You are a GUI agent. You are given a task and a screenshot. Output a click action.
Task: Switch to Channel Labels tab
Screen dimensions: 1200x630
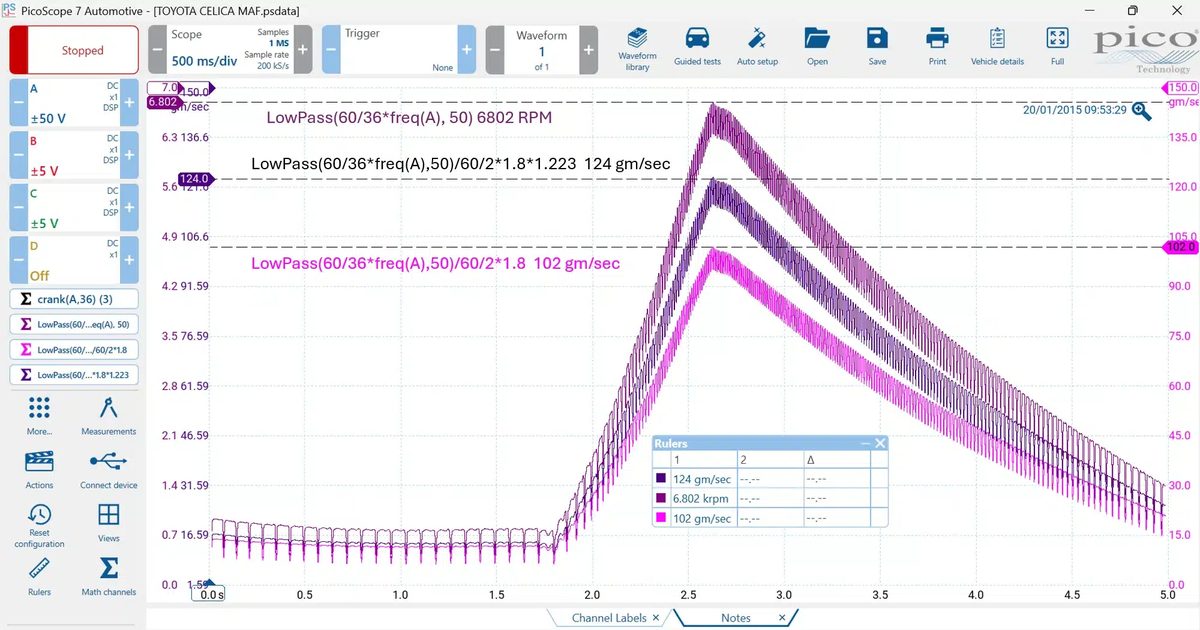click(609, 618)
